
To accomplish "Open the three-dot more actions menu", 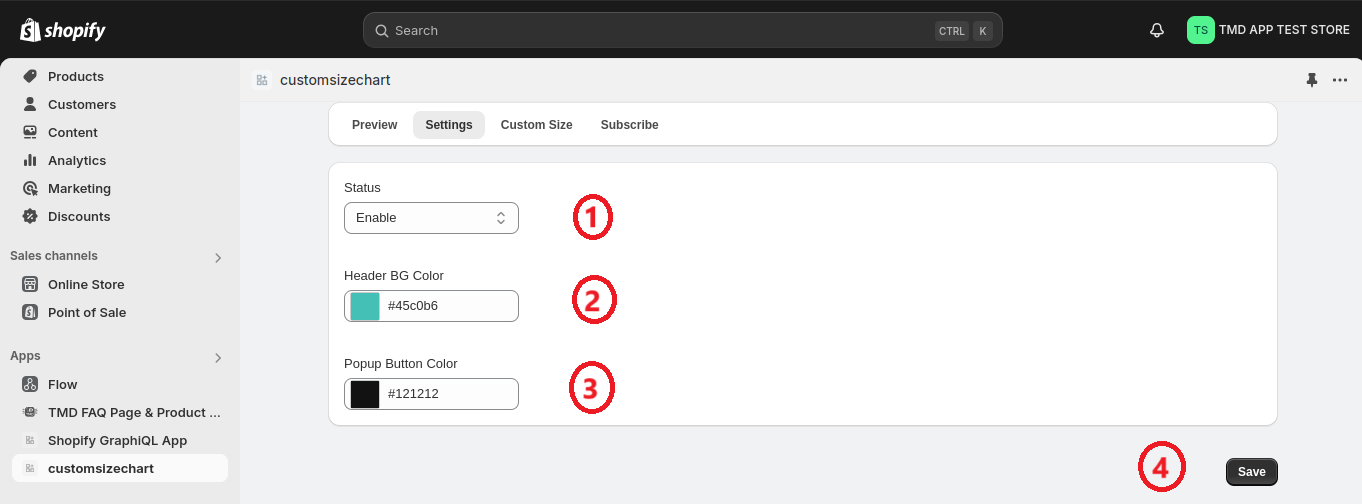I will pyautogui.click(x=1340, y=80).
